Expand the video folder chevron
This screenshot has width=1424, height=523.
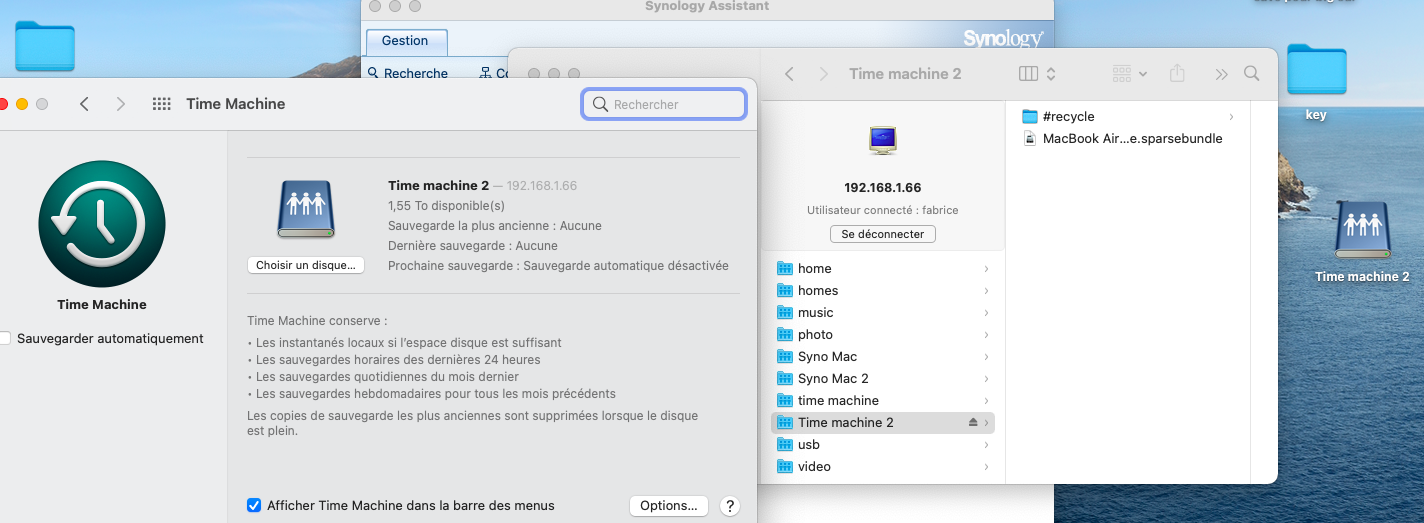(986, 467)
